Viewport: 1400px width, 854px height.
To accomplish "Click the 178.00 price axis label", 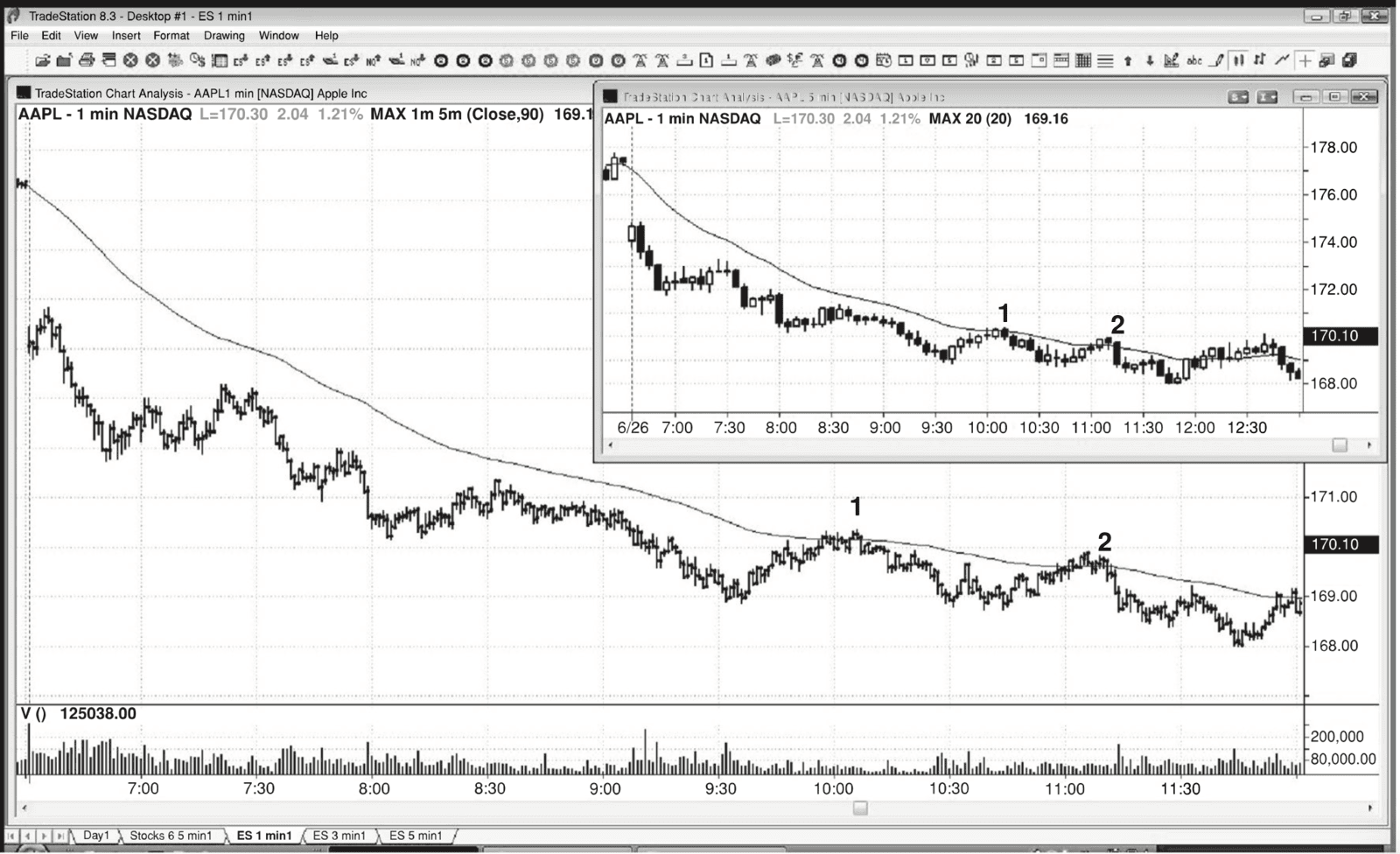I will pyautogui.click(x=1333, y=148).
